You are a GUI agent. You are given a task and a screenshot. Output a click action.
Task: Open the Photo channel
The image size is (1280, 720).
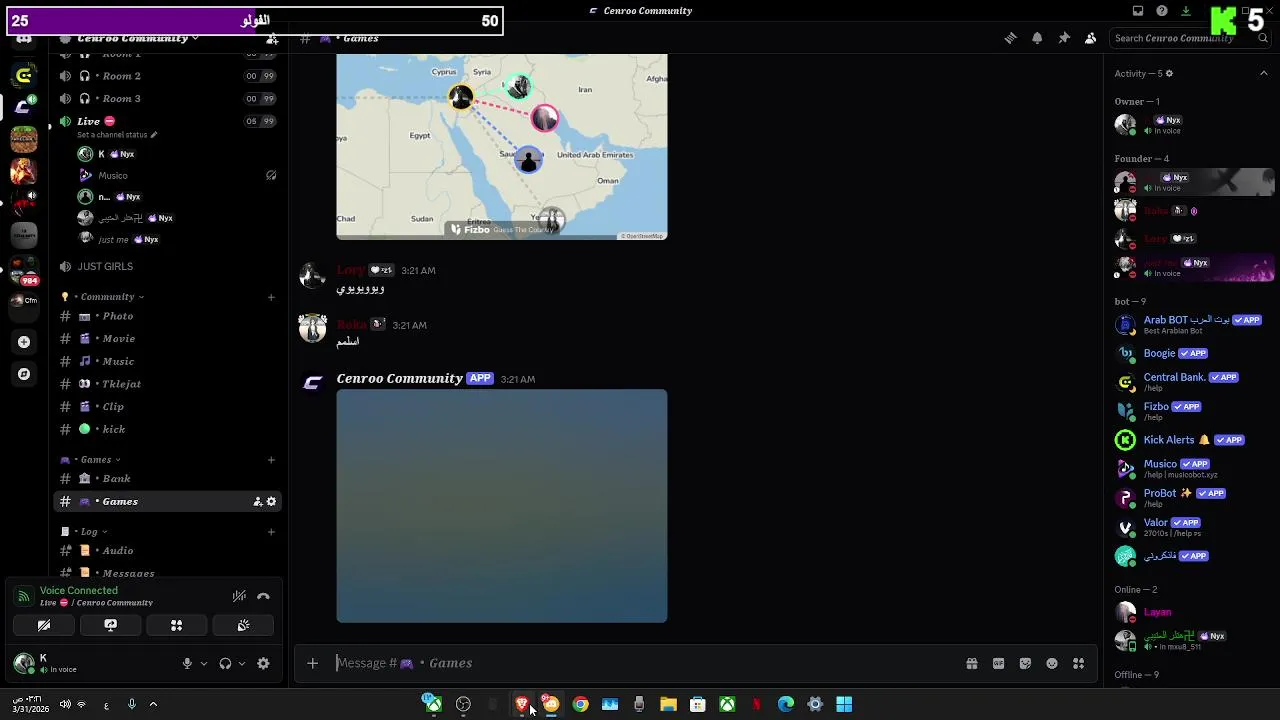[x=167, y=316]
